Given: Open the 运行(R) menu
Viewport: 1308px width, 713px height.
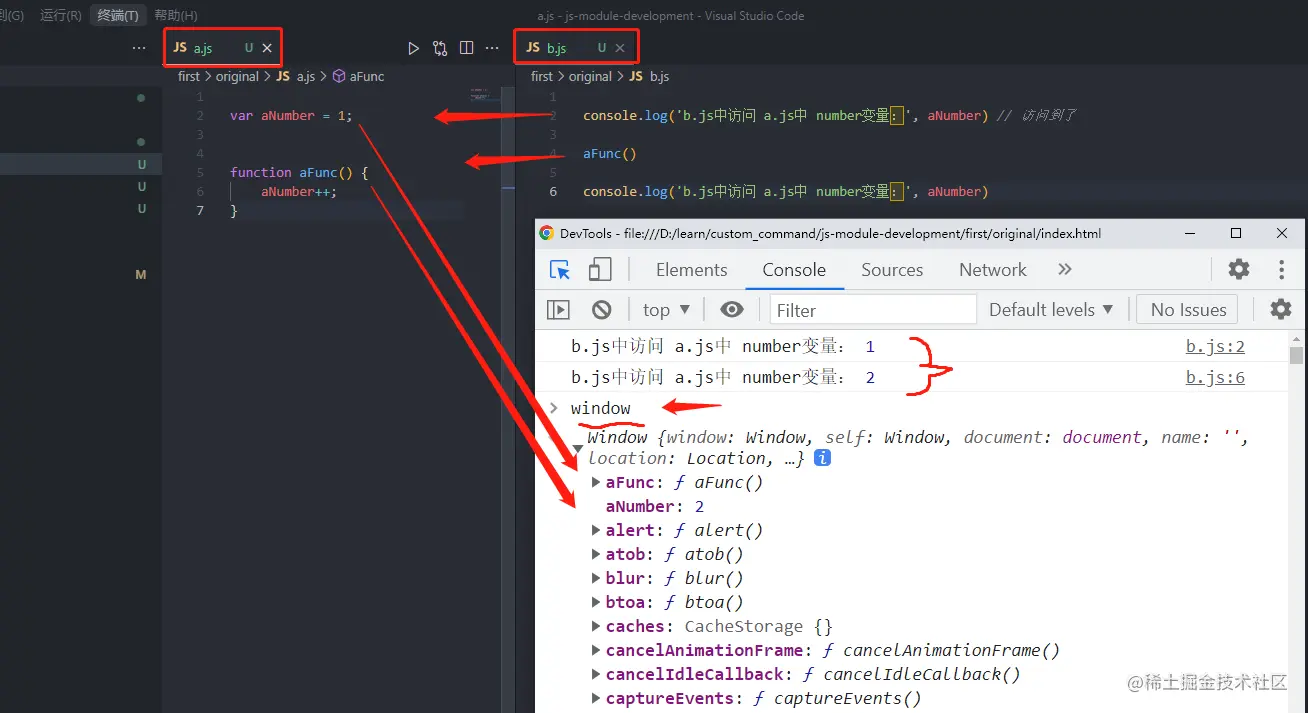Looking at the screenshot, I should (61, 15).
